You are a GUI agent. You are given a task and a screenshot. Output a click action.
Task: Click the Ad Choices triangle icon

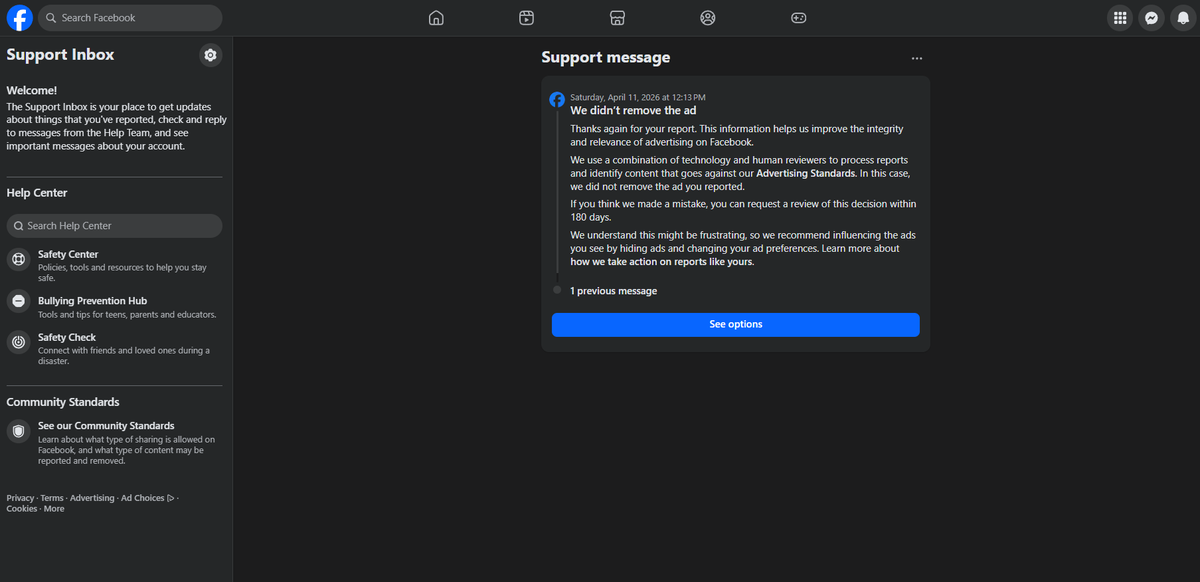[171, 498]
